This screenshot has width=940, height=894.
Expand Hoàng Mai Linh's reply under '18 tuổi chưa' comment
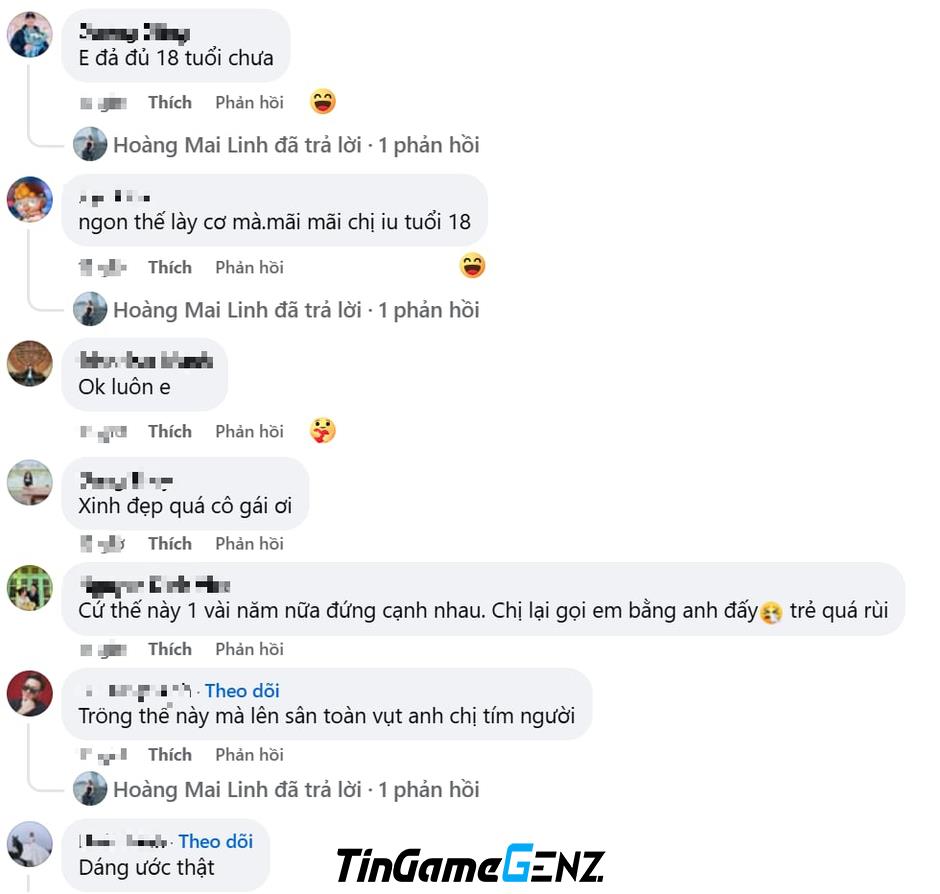coord(296,145)
